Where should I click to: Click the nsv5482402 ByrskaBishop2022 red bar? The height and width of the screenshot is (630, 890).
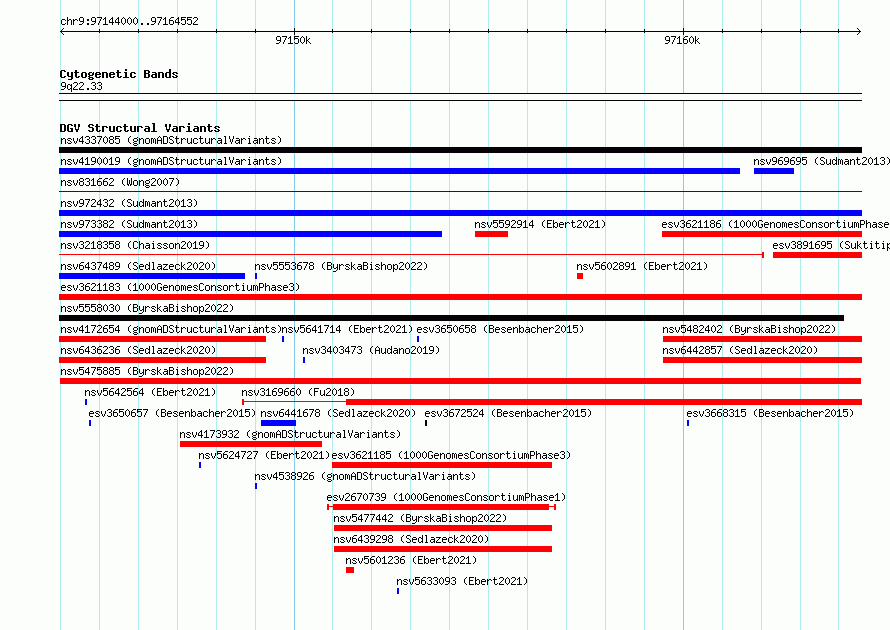762,339
